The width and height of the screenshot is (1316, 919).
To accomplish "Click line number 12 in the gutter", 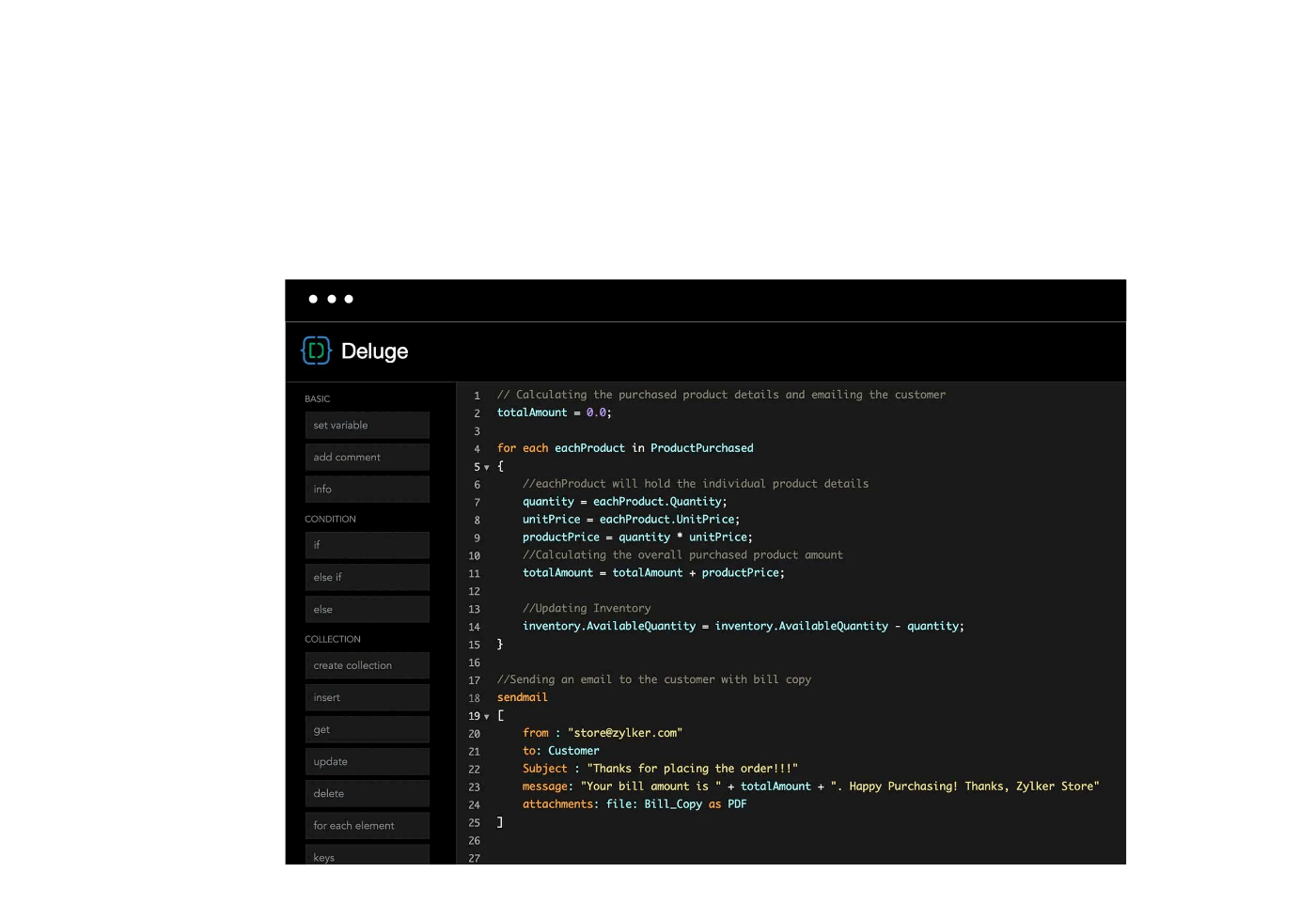I will [474, 592].
